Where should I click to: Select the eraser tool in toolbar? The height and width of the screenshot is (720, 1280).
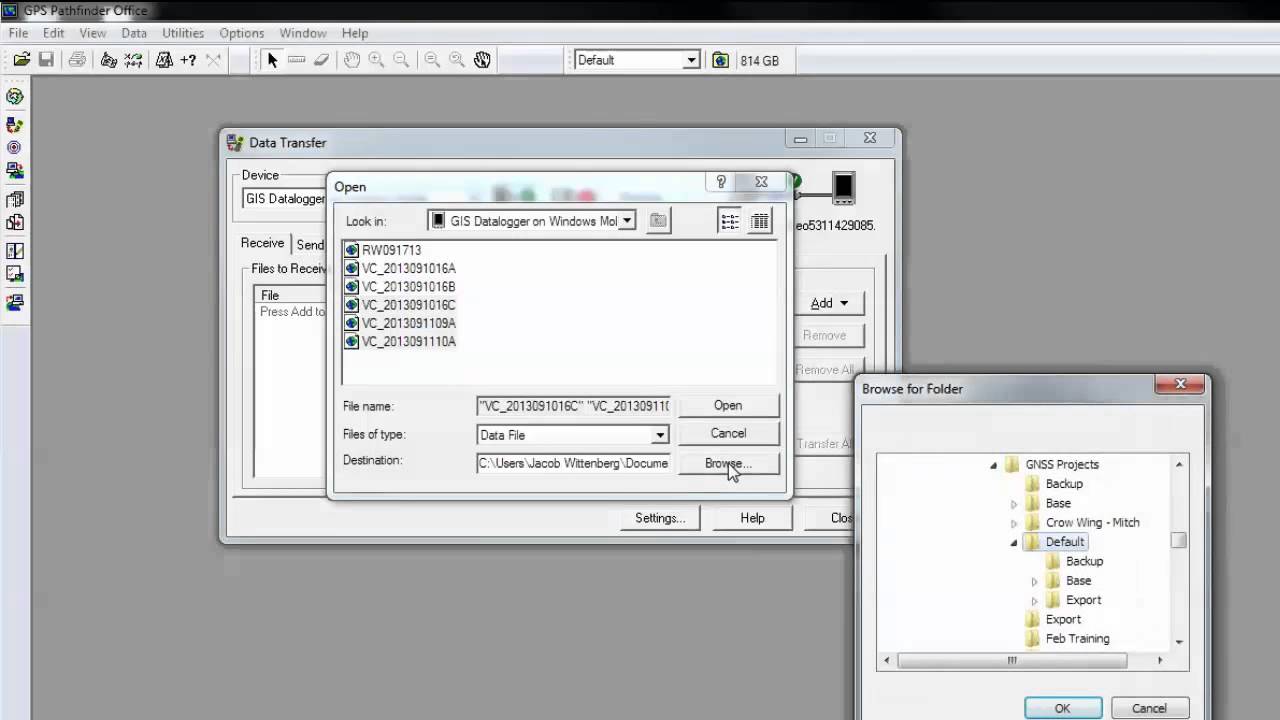[x=321, y=60]
